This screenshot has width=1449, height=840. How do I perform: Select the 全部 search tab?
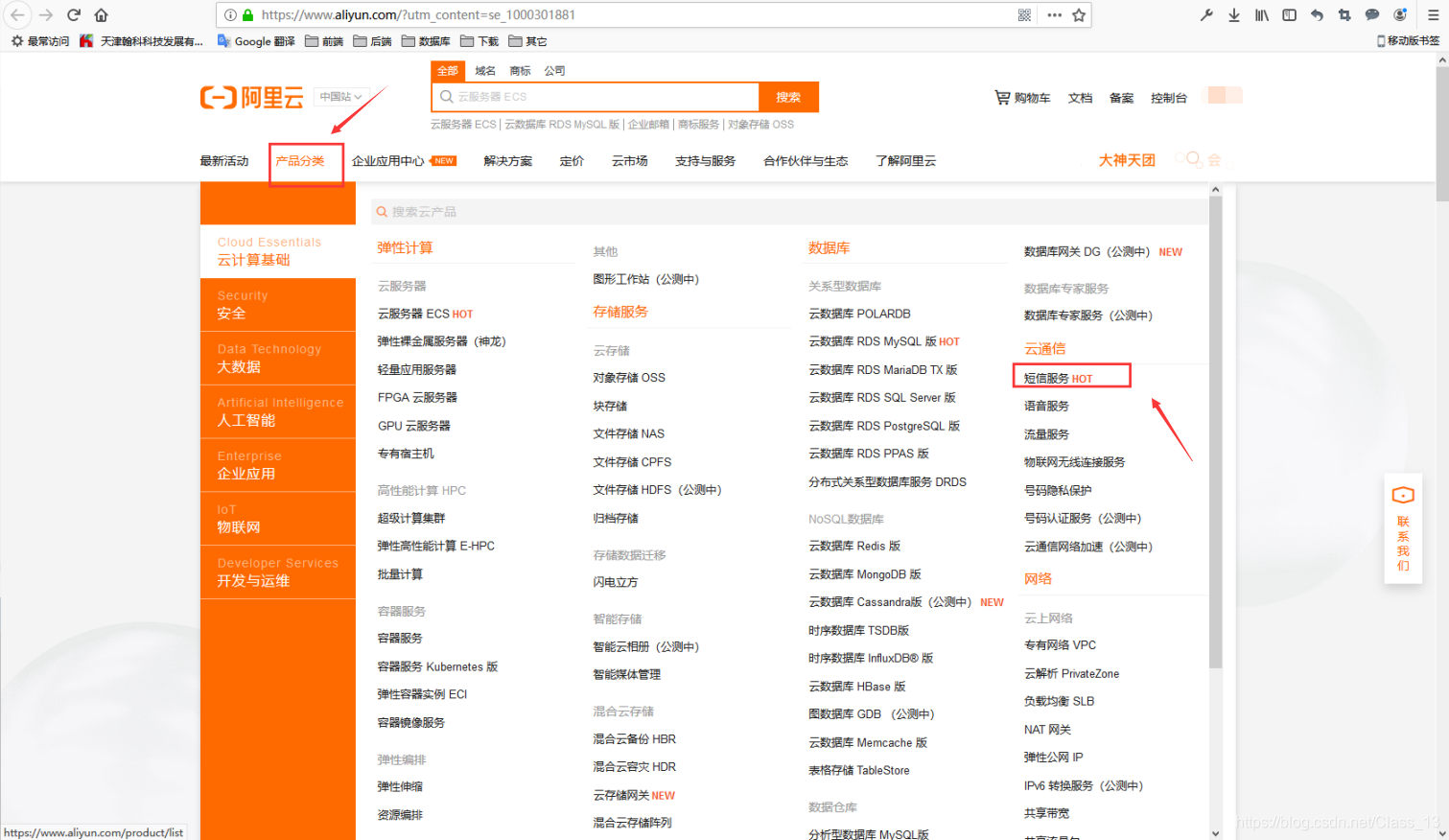coord(448,71)
